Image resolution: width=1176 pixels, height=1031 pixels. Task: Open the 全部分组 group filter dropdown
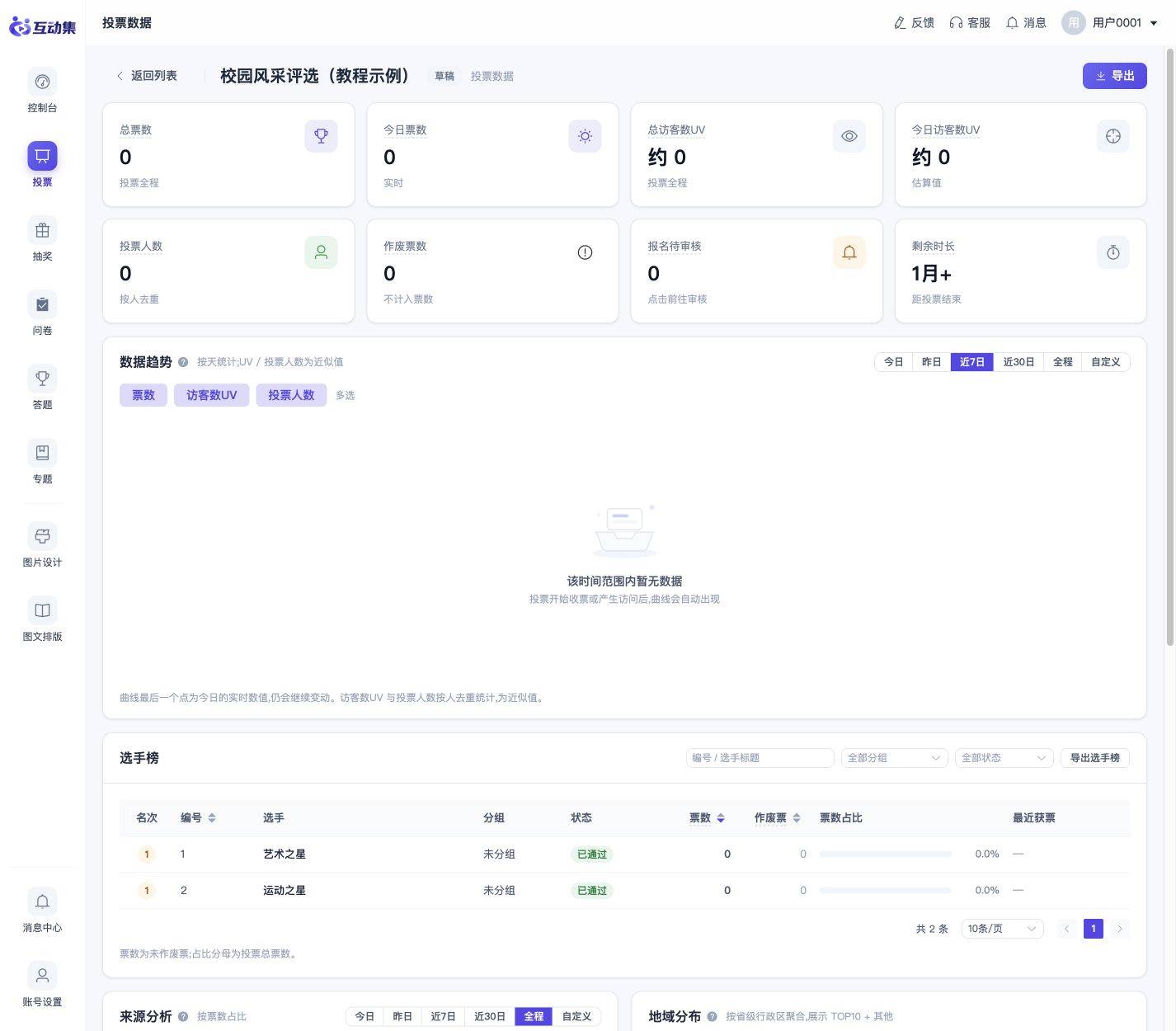[894, 758]
